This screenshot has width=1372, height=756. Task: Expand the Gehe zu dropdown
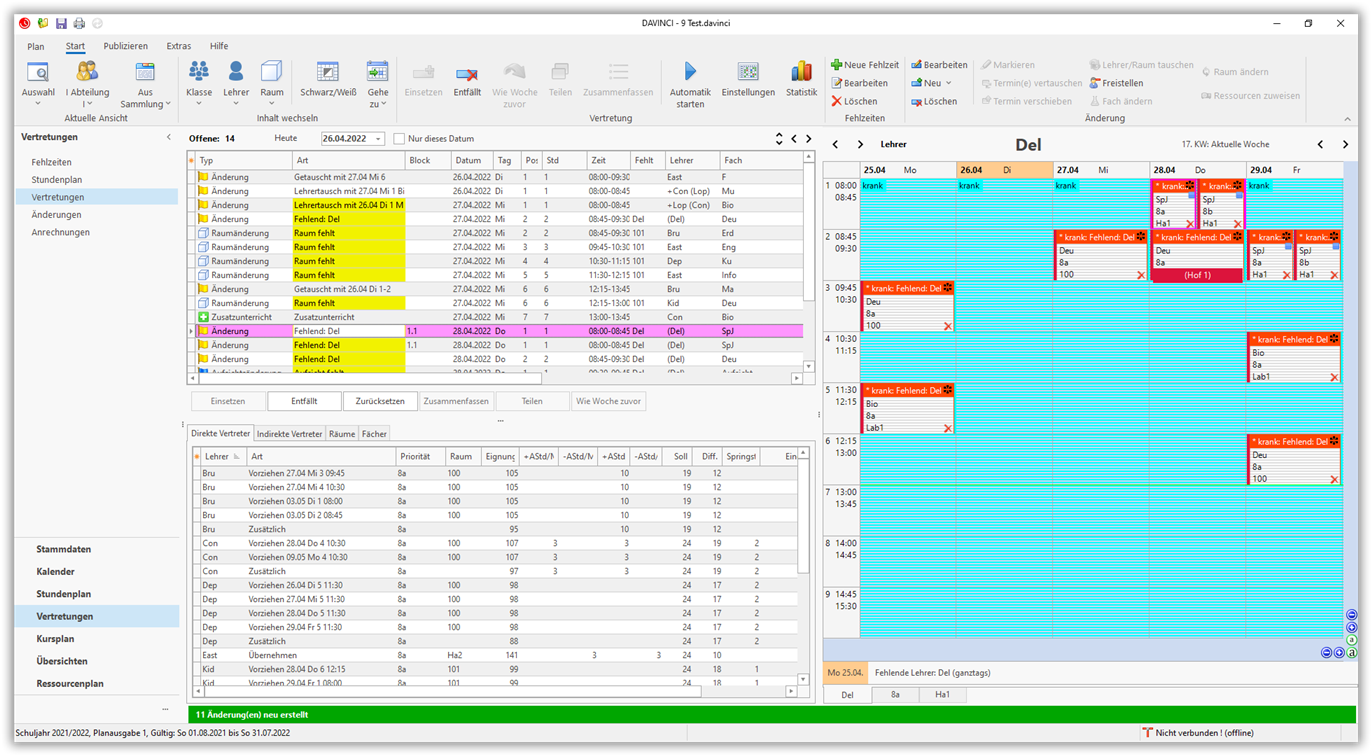[x=377, y=104]
